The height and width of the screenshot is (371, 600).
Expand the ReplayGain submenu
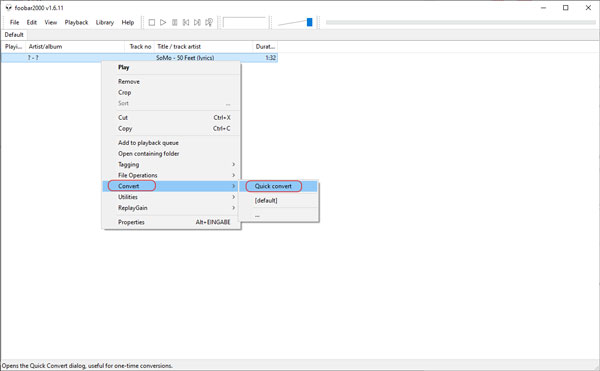[171, 208]
